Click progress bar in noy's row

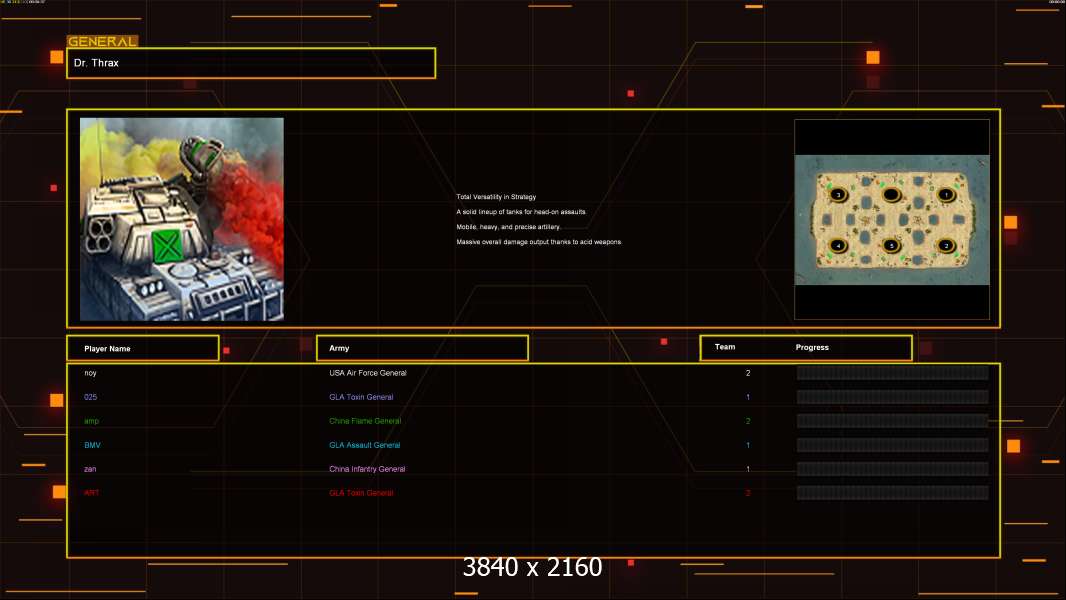tap(893, 372)
